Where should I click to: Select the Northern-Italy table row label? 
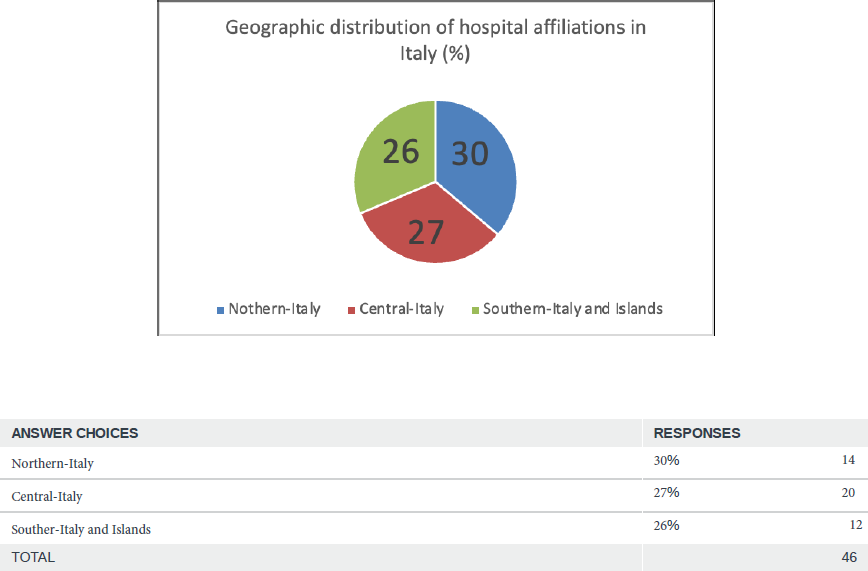(52, 464)
